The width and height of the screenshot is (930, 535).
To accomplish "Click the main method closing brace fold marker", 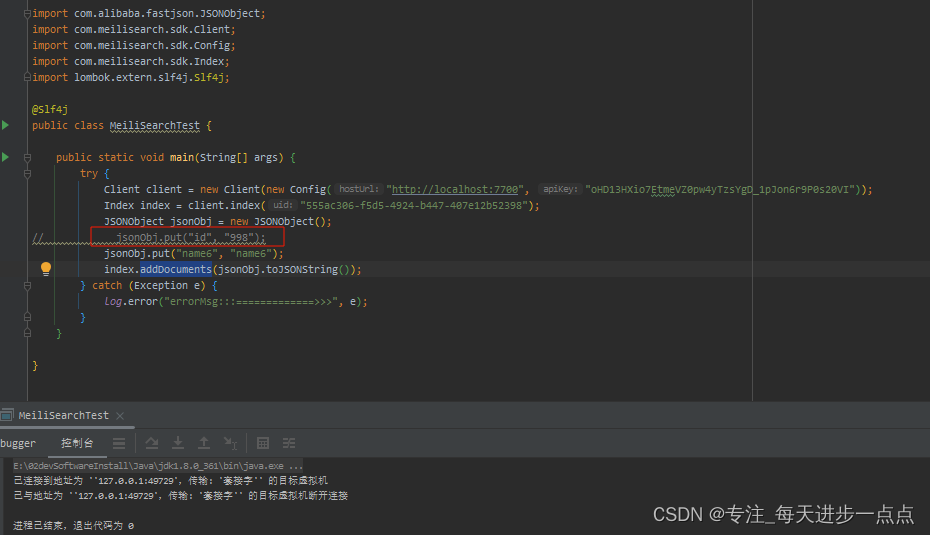I will [x=27, y=333].
